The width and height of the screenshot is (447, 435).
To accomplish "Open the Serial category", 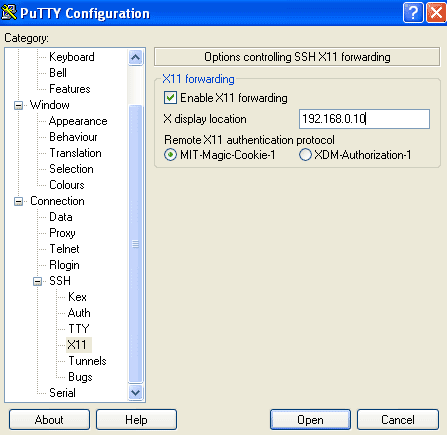I will (x=62, y=393).
